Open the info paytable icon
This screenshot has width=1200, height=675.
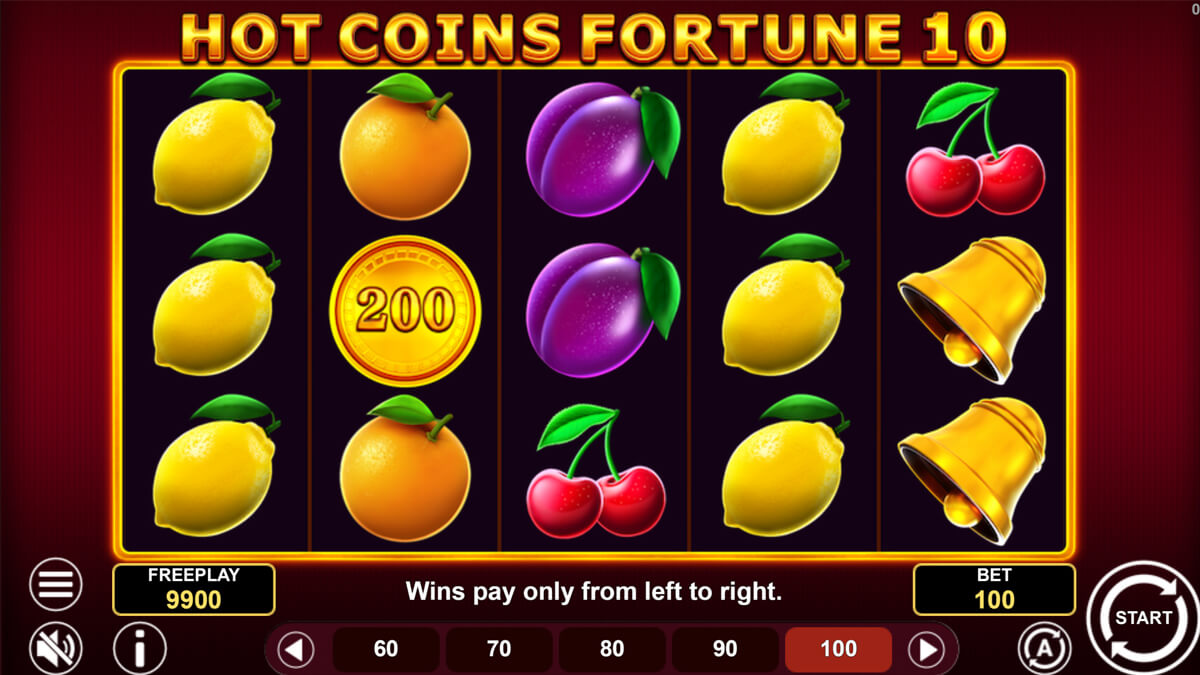140,648
